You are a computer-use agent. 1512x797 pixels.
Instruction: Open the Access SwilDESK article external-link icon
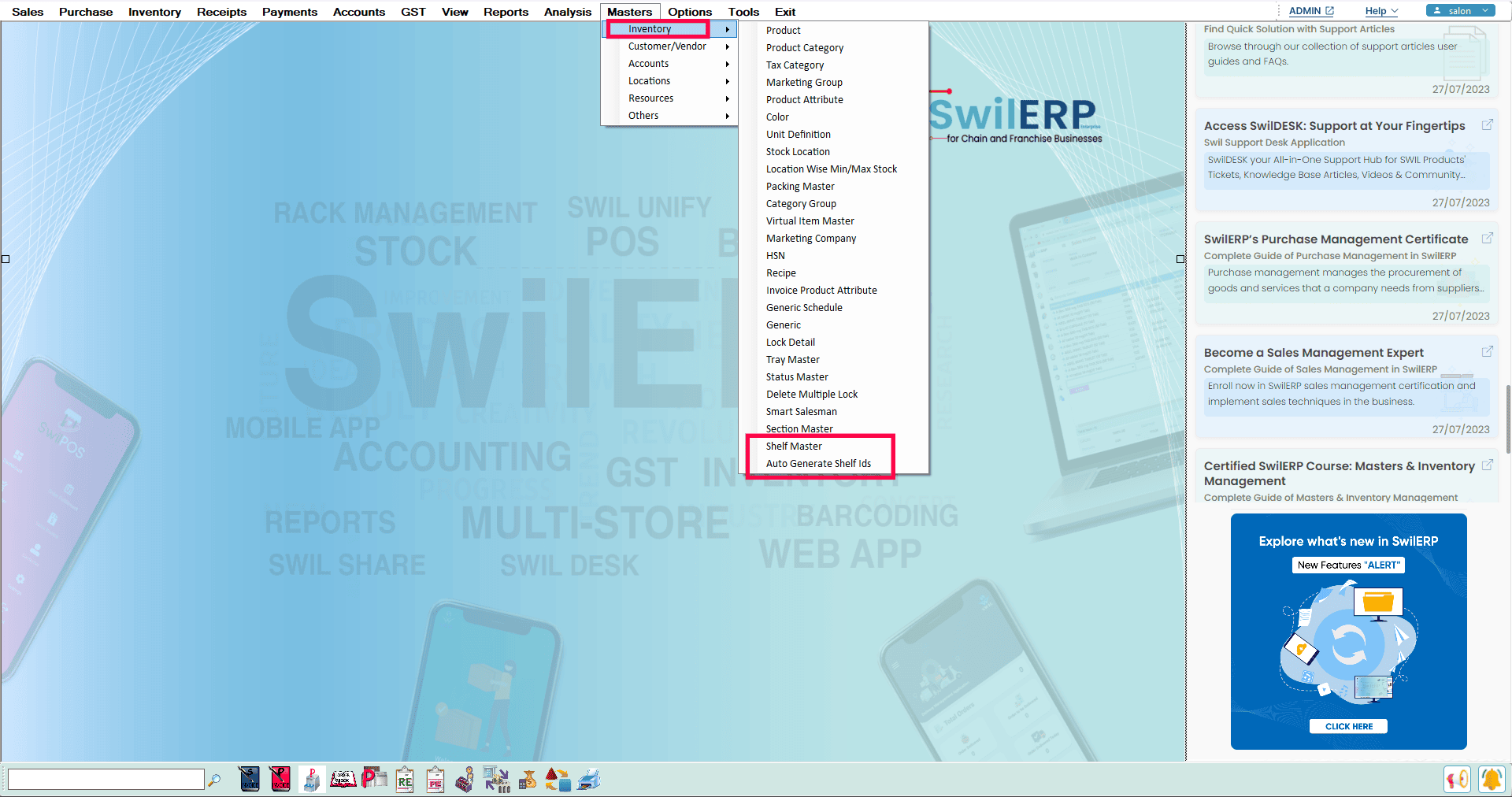pos(1488,124)
